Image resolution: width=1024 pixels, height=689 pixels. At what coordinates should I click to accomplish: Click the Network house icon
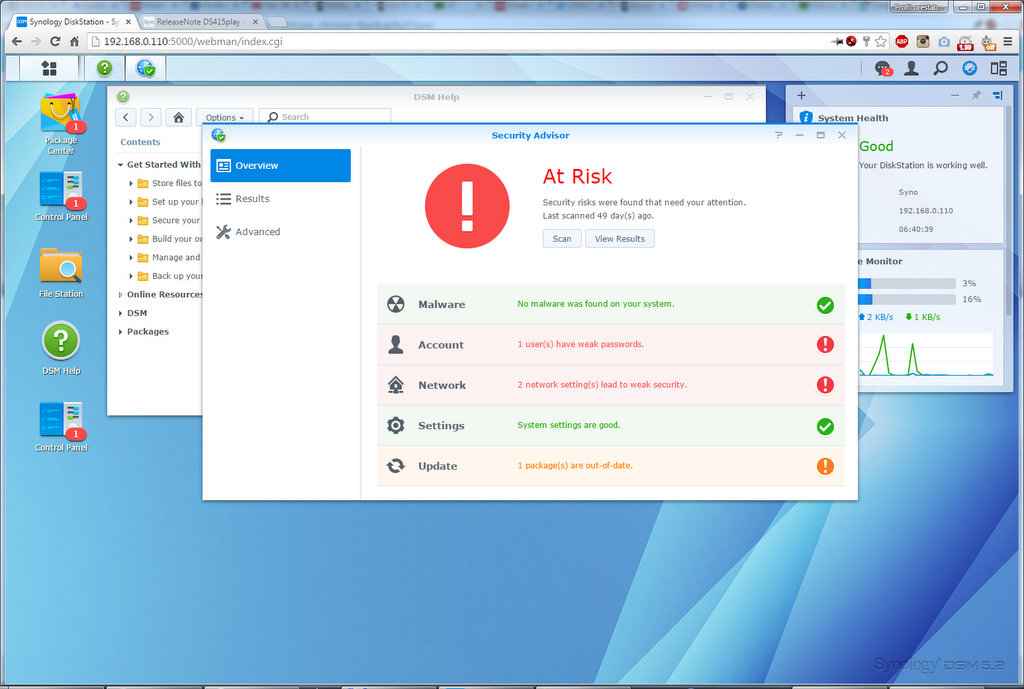[396, 385]
